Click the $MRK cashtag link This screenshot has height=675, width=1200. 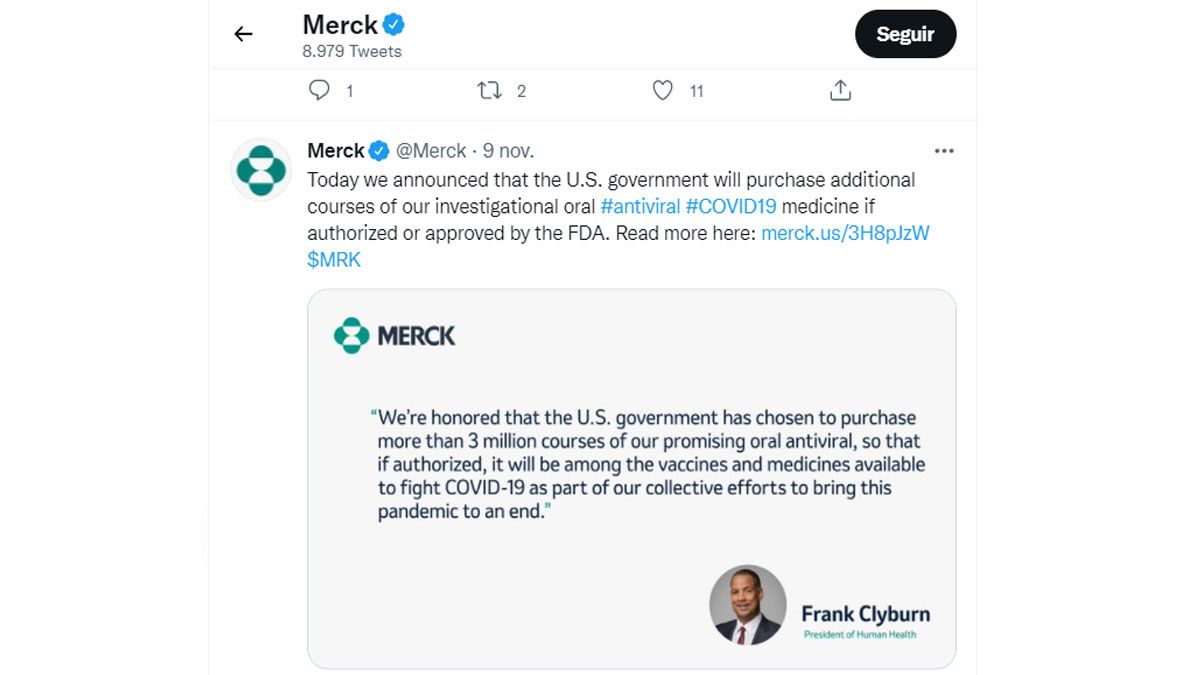pos(334,260)
